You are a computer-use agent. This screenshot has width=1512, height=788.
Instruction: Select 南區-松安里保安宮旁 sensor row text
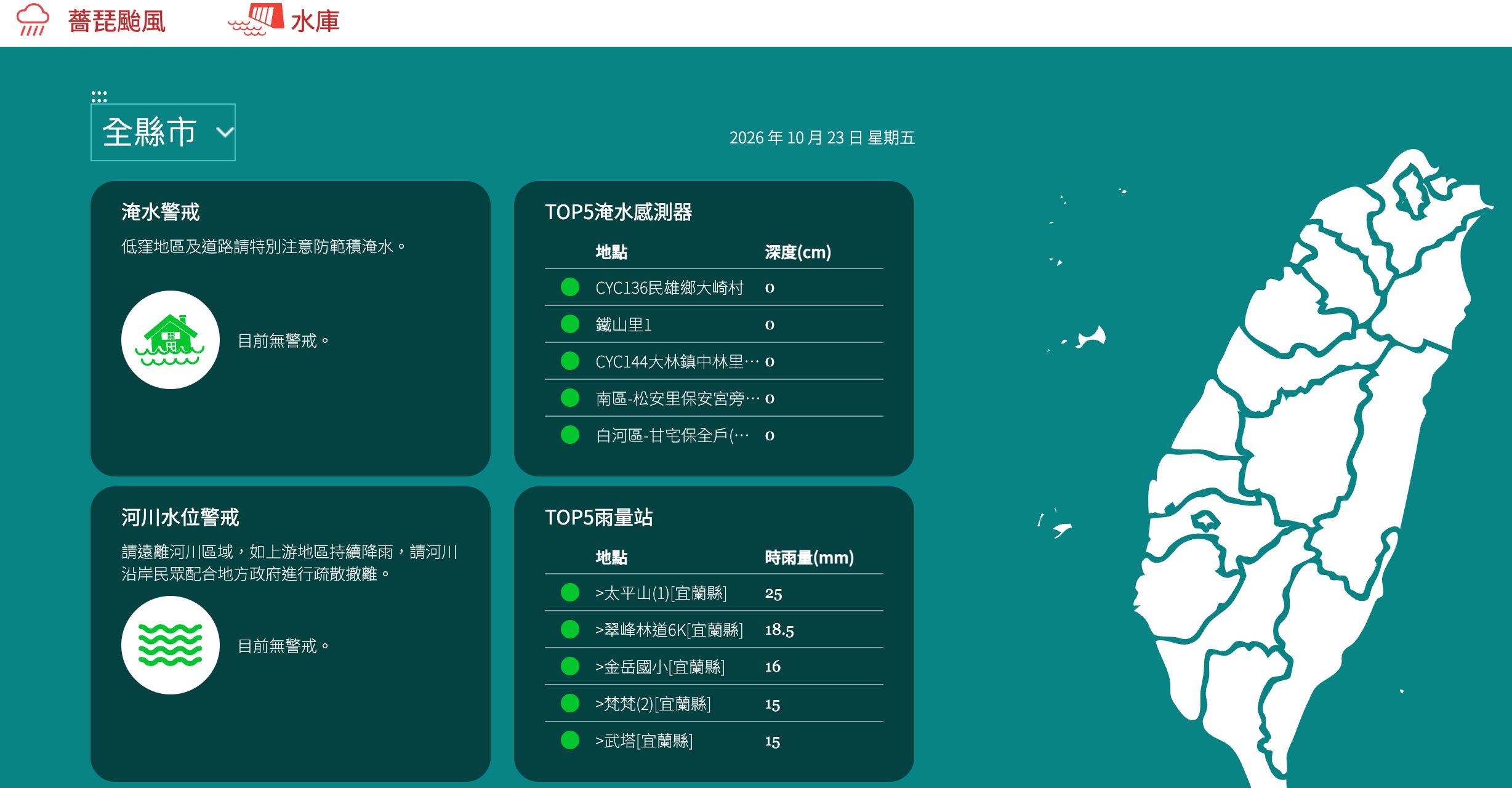click(677, 398)
